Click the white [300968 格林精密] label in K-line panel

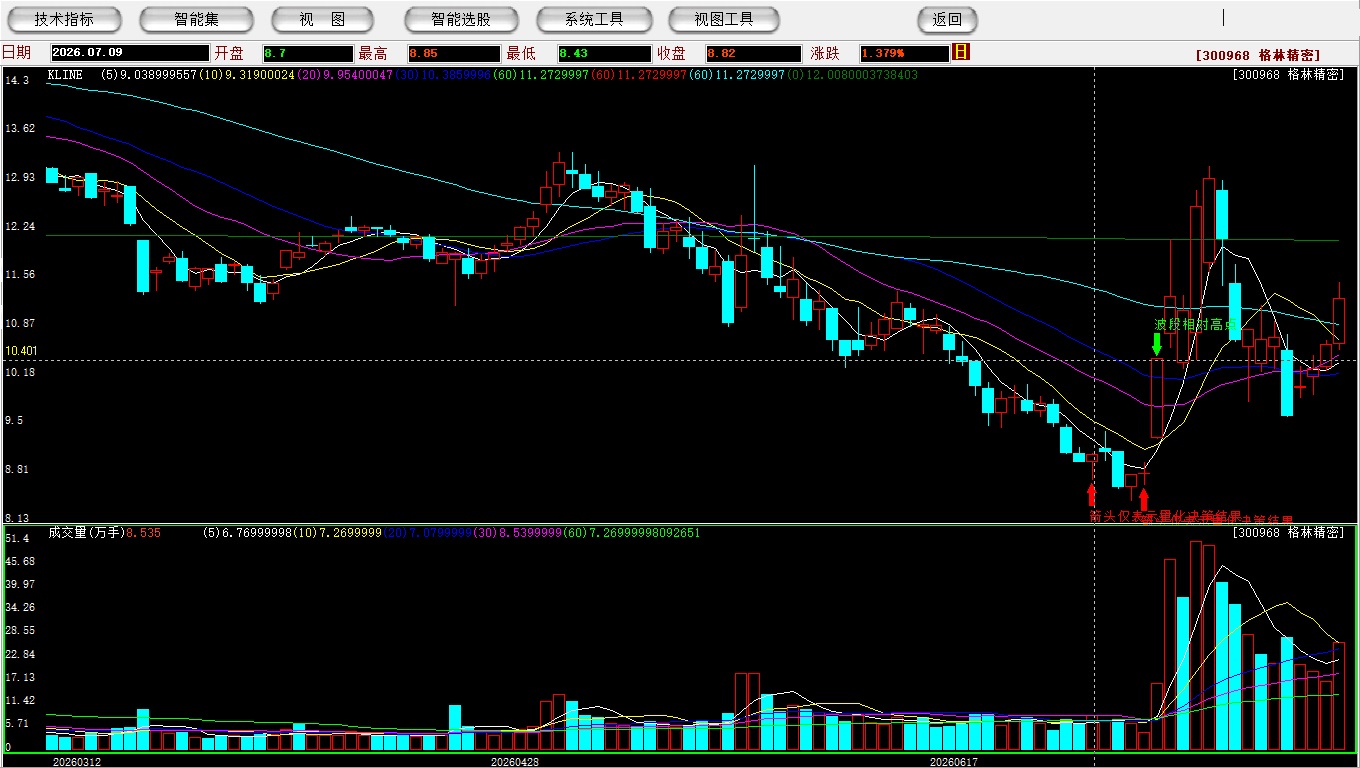pos(1288,74)
